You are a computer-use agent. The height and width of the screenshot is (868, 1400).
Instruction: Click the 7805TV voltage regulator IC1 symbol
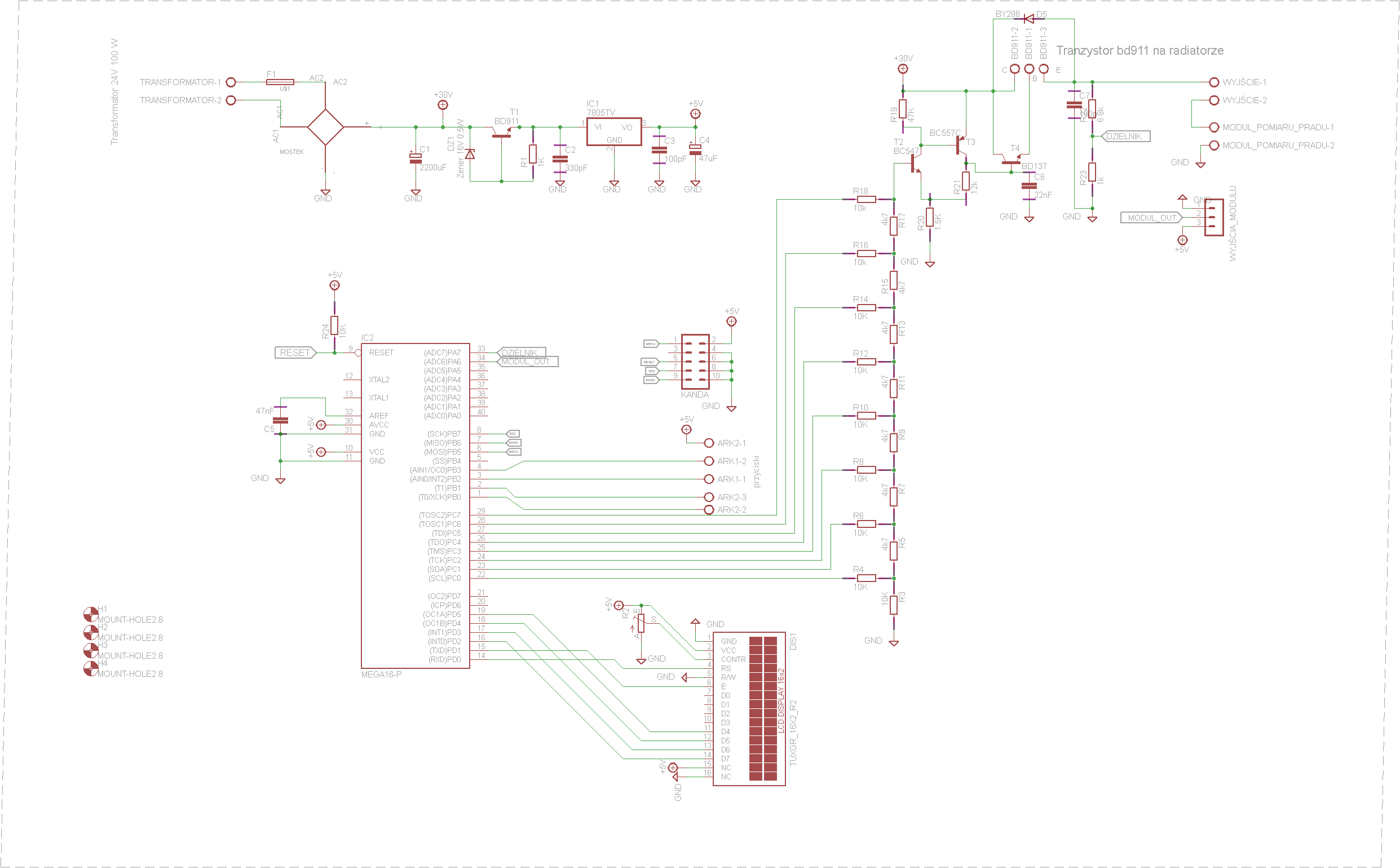click(613, 131)
